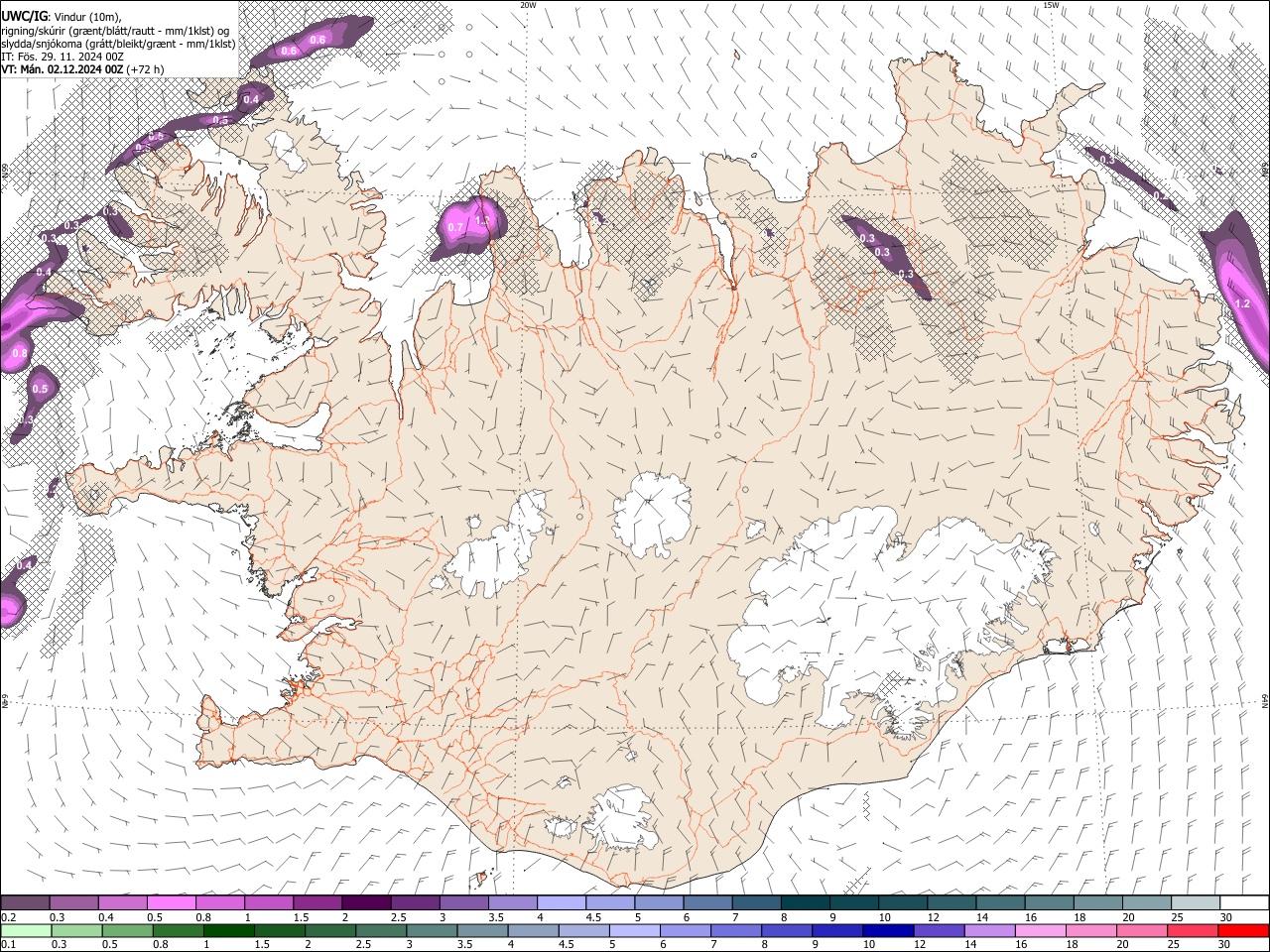This screenshot has height=952, width=1270.
Task: Pick the dark teal snow swatch between 8 and 9
Action: [x=805, y=903]
